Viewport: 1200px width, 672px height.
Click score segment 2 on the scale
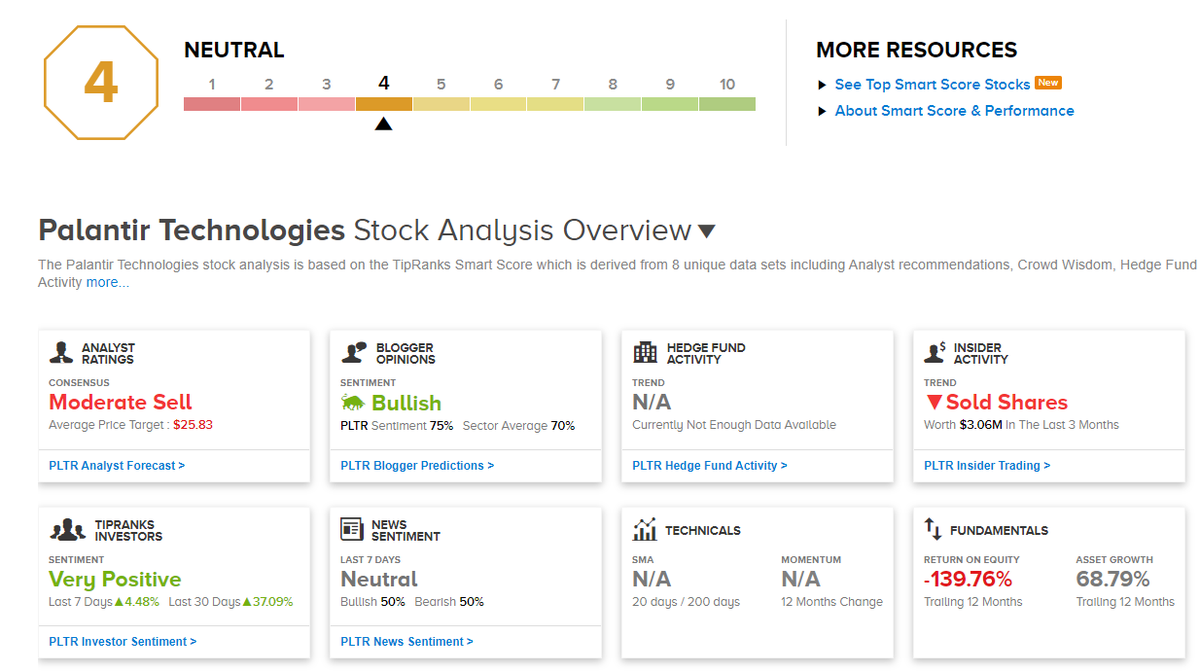tap(269, 104)
